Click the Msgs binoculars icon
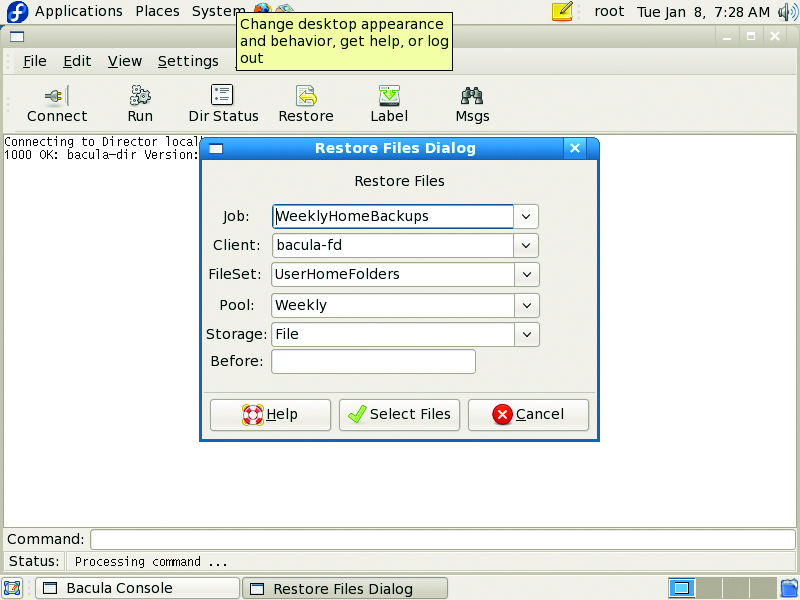The image size is (800, 600). 472,97
